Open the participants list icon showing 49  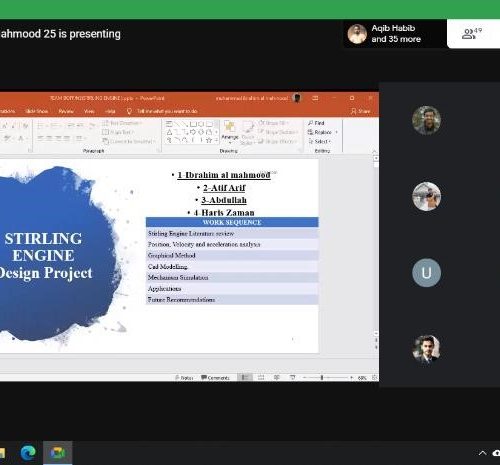[472, 33]
